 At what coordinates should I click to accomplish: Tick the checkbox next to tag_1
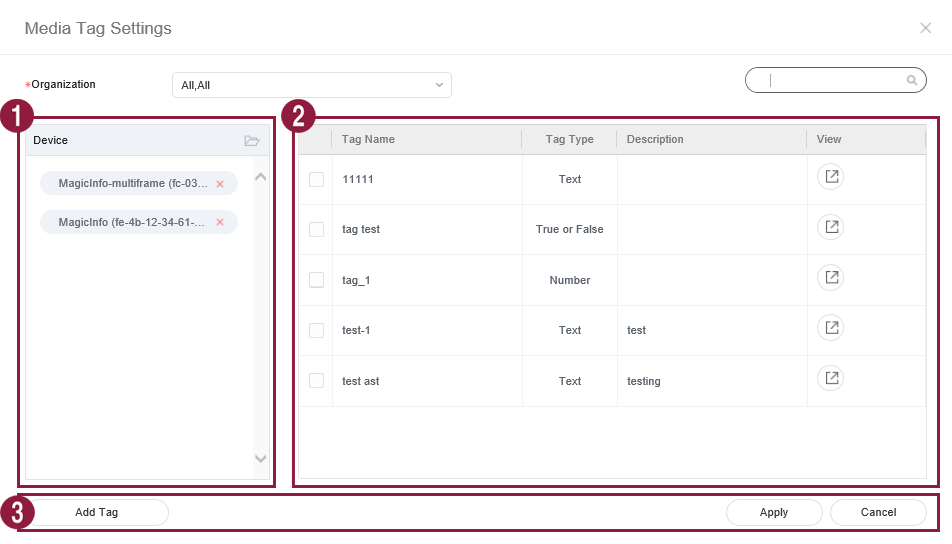click(316, 280)
